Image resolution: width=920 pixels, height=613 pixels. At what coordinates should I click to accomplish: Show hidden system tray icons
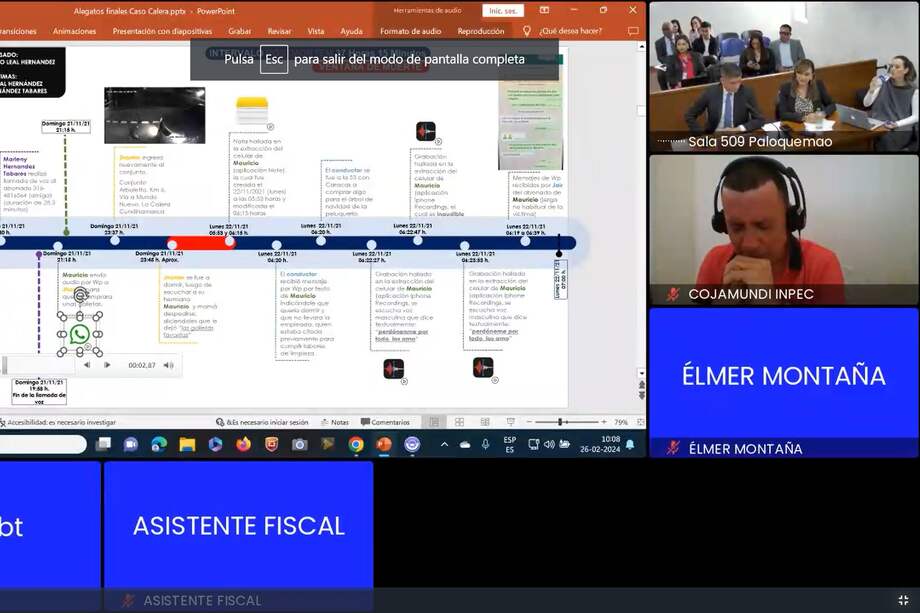coord(444,444)
